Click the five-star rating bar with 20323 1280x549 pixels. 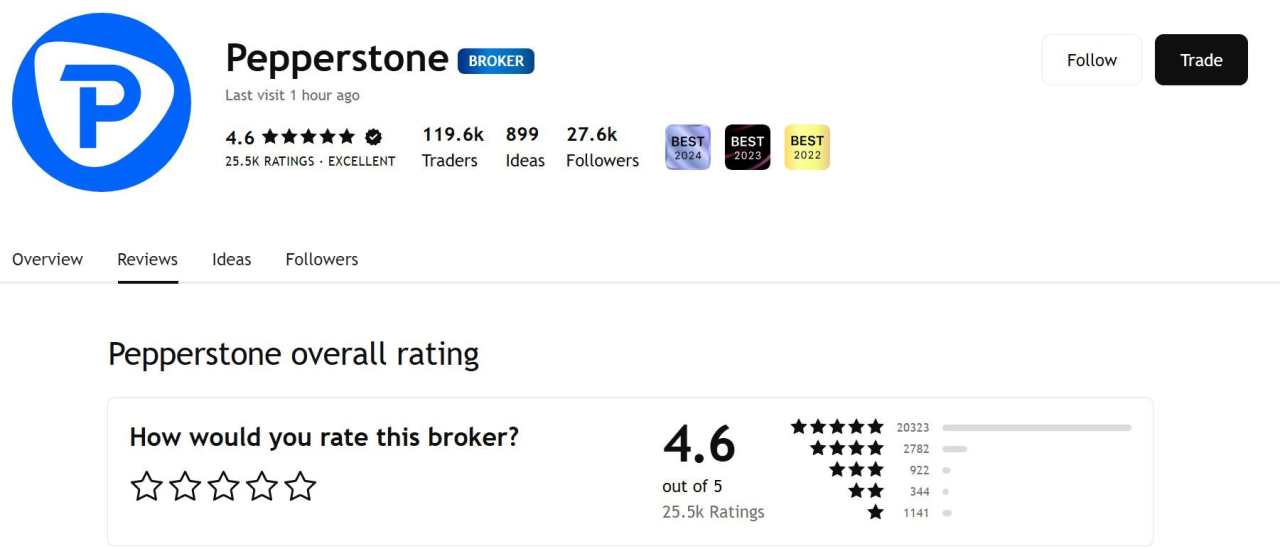tap(961, 427)
